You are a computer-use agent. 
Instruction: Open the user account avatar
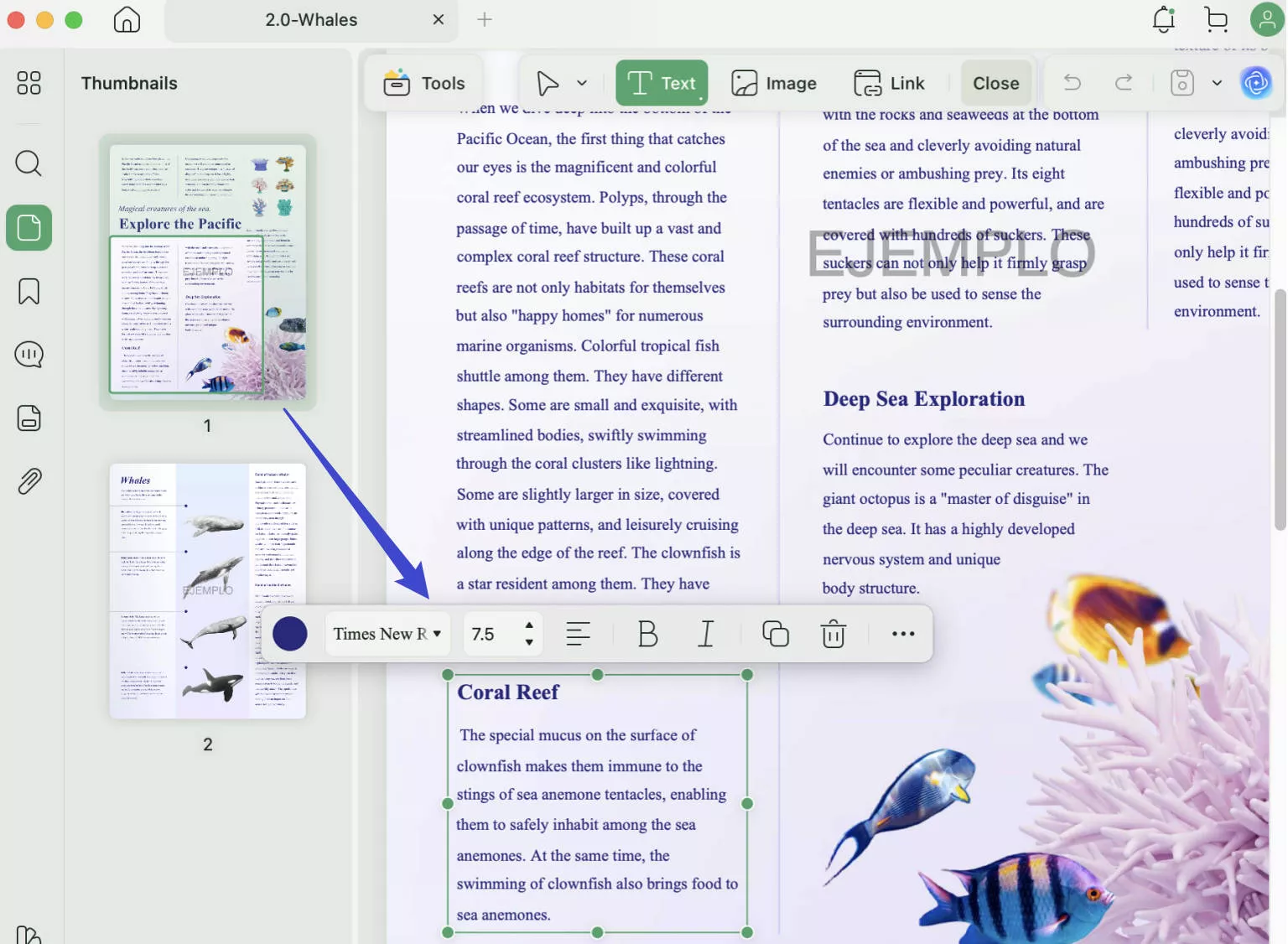coord(1267,19)
